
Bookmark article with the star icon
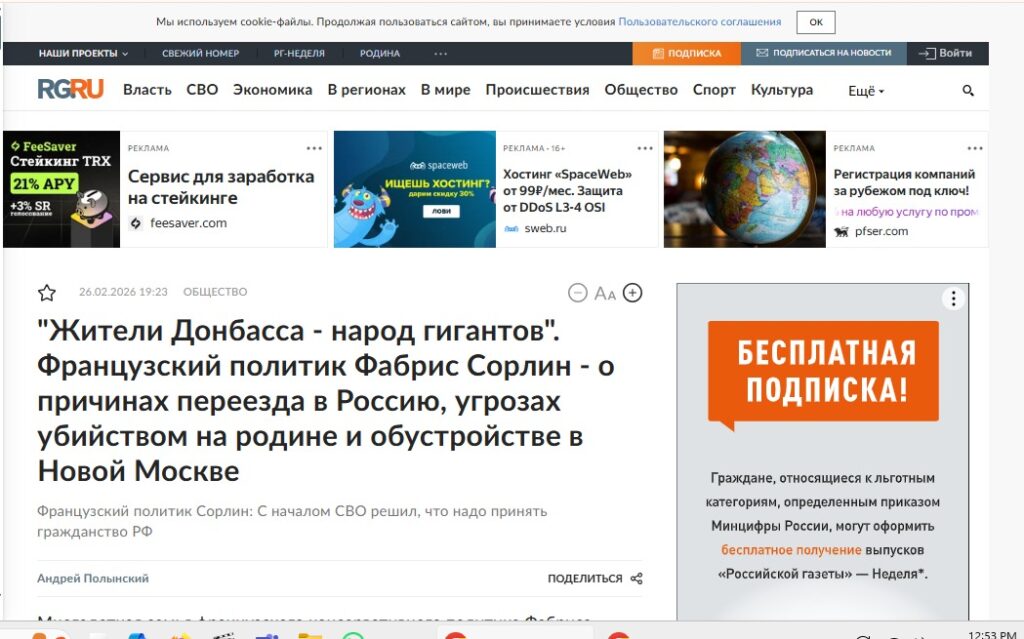pyautogui.click(x=47, y=293)
